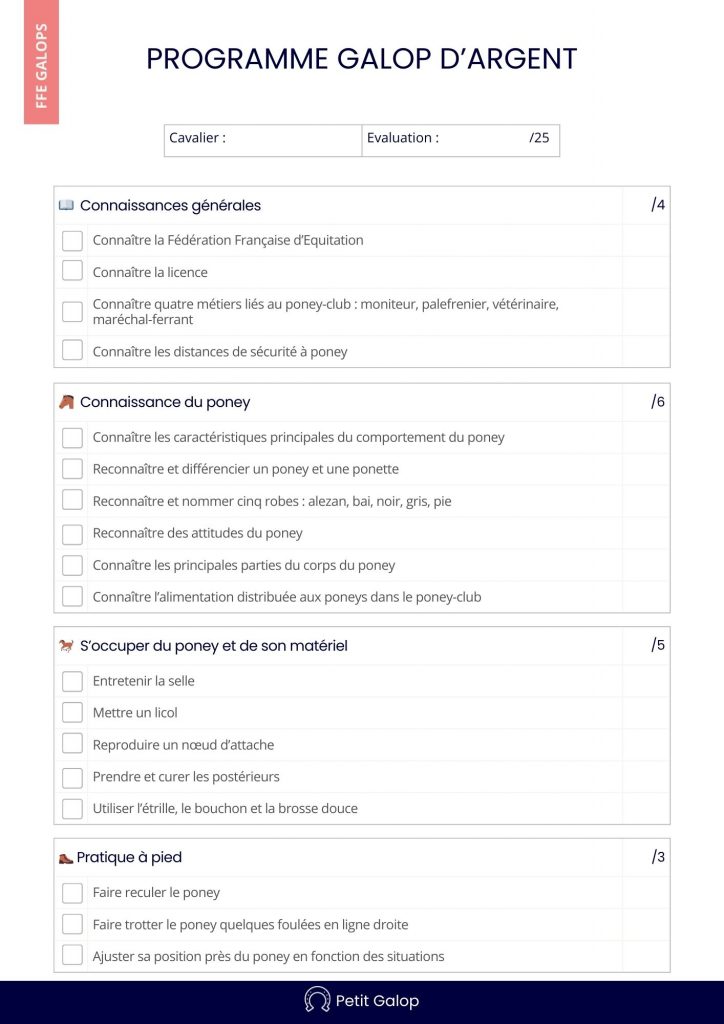
Task: Check the Faire reculer le poney box
Action: (x=72, y=893)
